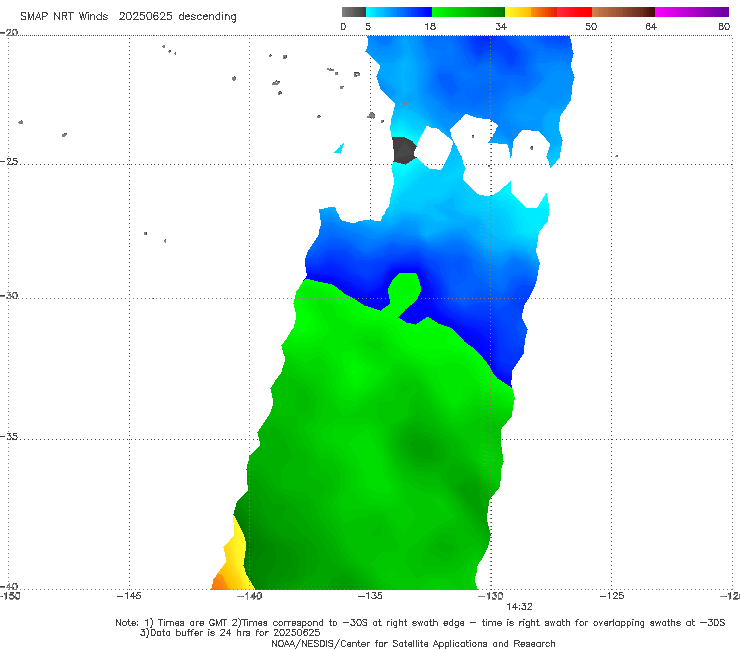Click the dark gray wind patch on the map
The image size is (740, 650).
click(x=404, y=151)
